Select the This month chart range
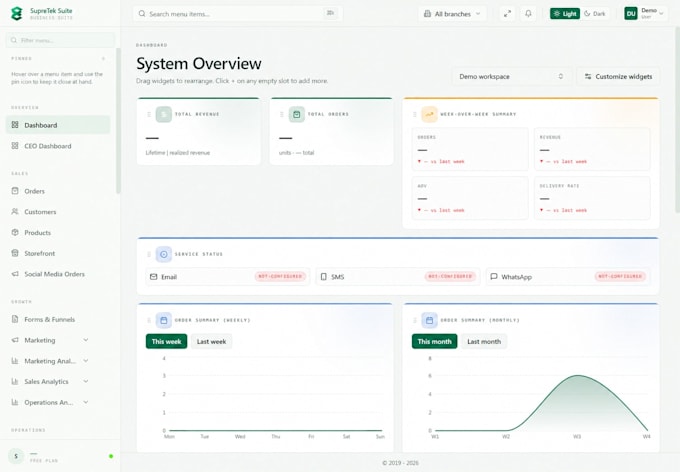Viewport: 680px width, 472px height. click(435, 341)
